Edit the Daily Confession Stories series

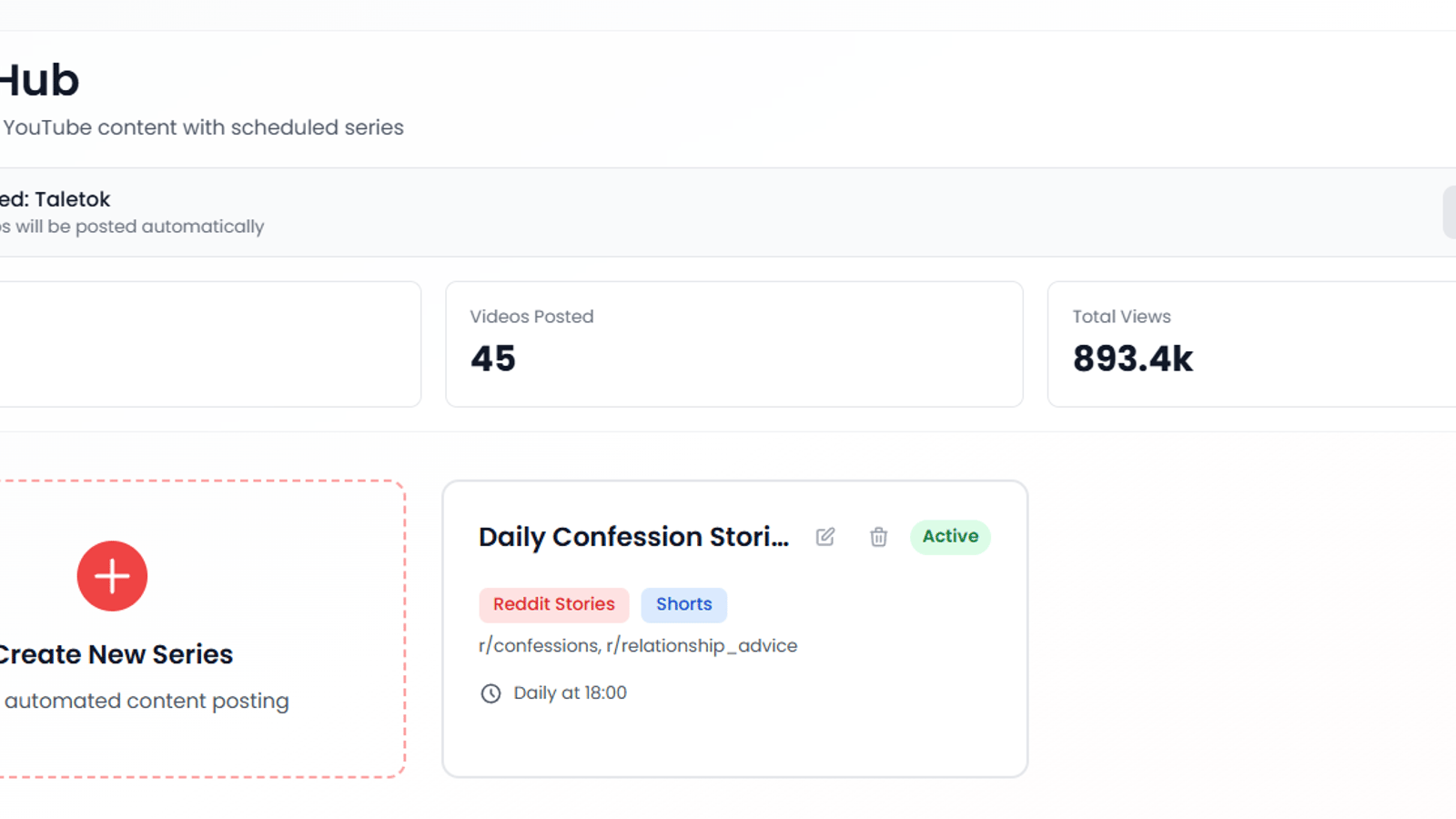[x=825, y=537]
